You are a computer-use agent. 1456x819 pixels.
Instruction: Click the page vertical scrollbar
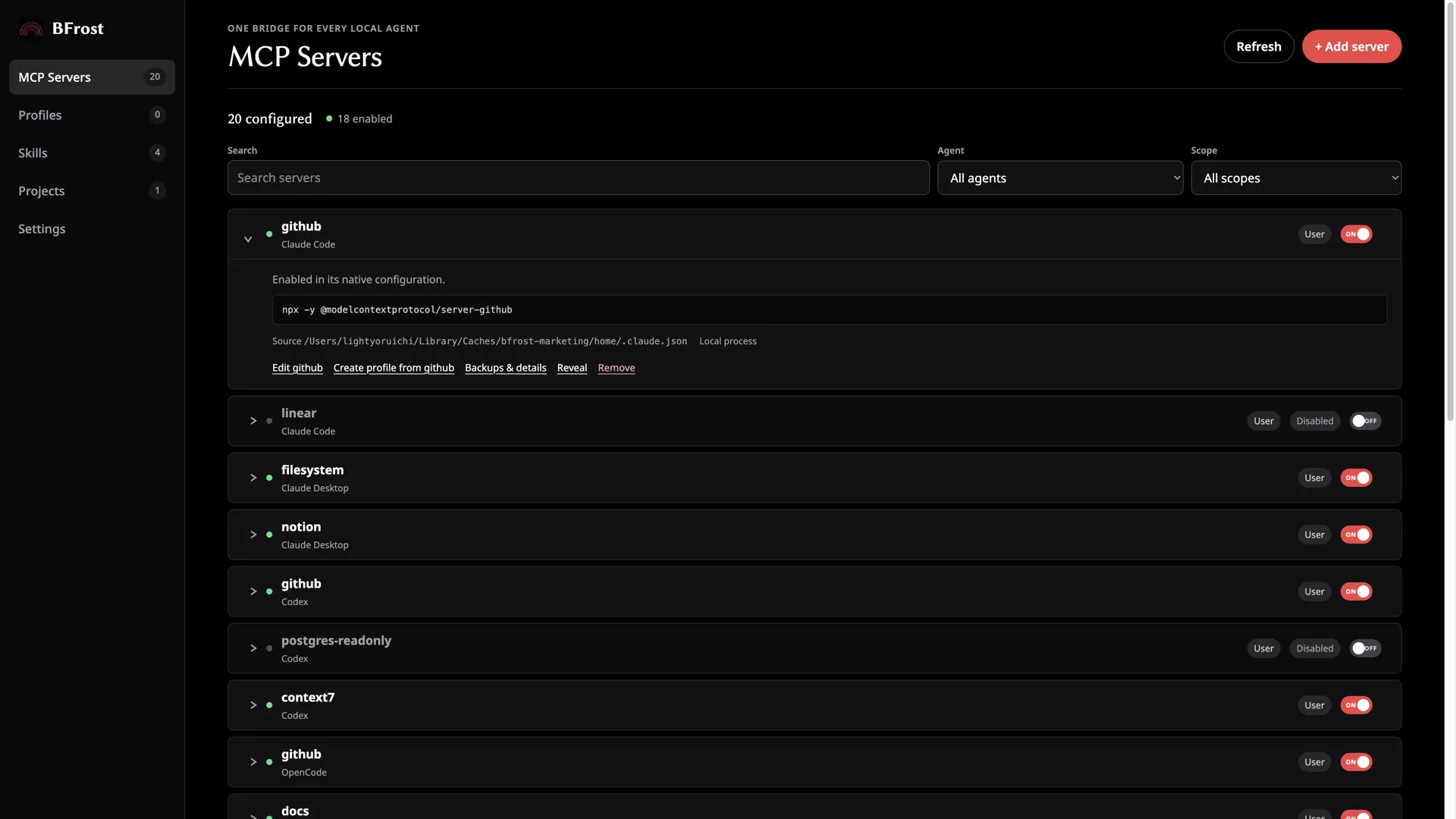point(1450,212)
